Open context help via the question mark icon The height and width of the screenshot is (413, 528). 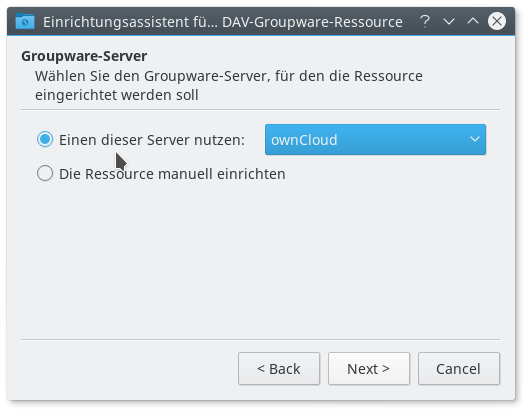pyautogui.click(x=425, y=22)
